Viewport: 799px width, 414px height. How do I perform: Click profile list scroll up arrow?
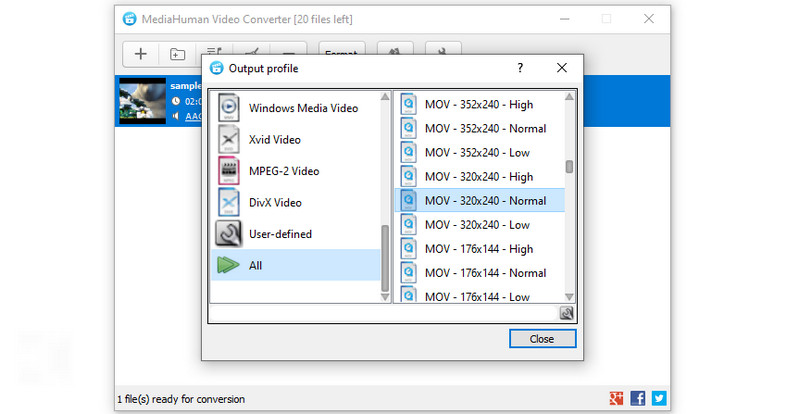coord(569,96)
